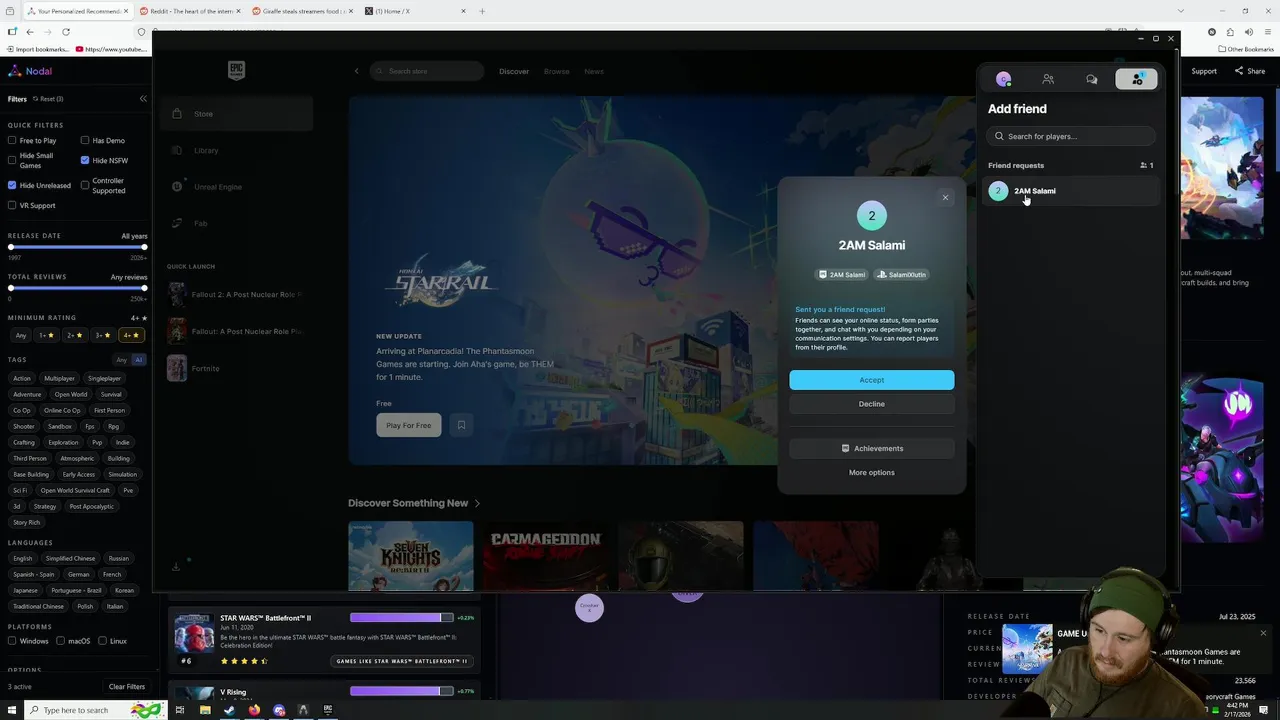Check the Linux platform filter
The height and width of the screenshot is (720, 1280).
point(103,641)
